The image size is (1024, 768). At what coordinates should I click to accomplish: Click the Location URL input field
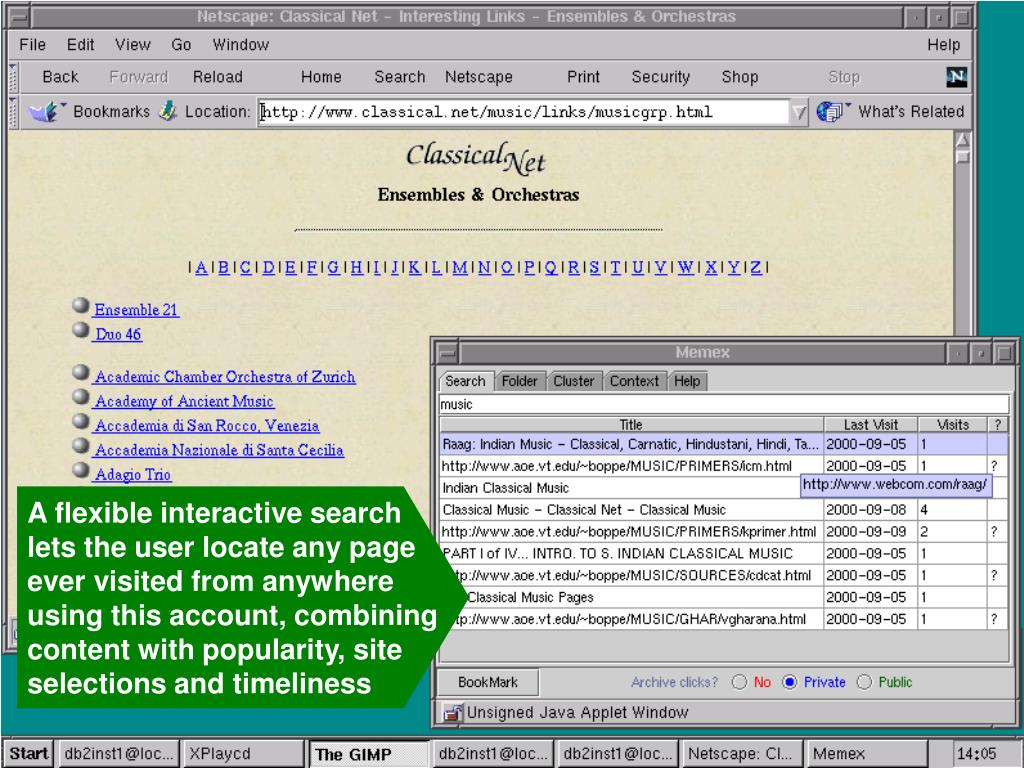[524, 112]
